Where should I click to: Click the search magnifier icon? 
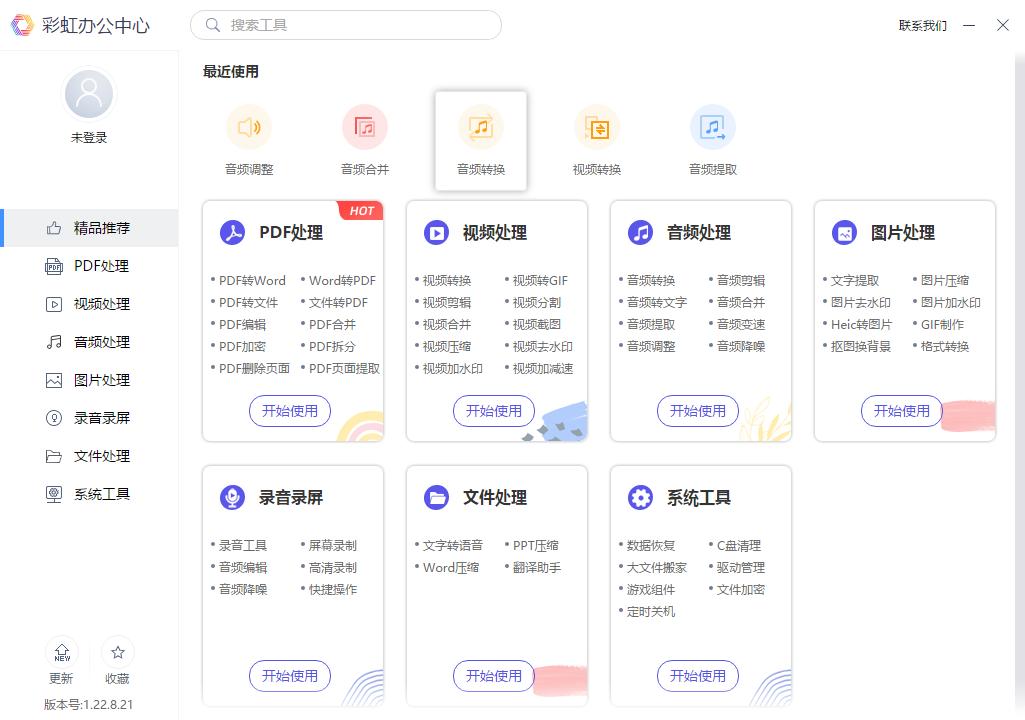[x=212, y=24]
